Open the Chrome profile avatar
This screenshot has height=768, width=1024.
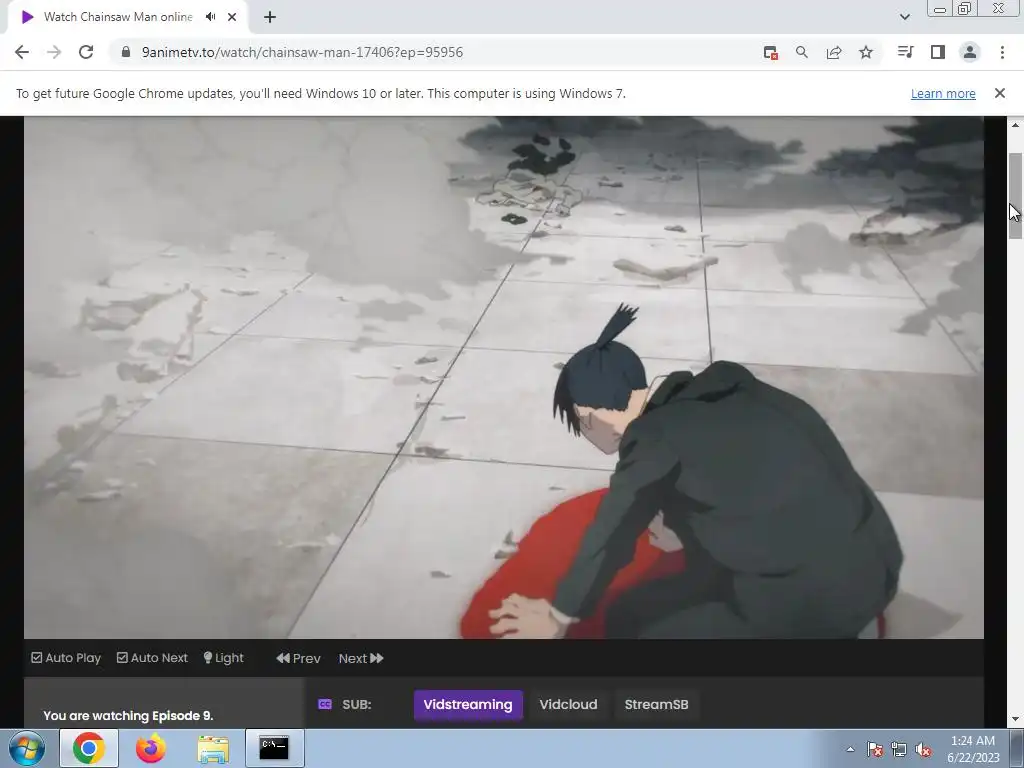[x=970, y=52]
